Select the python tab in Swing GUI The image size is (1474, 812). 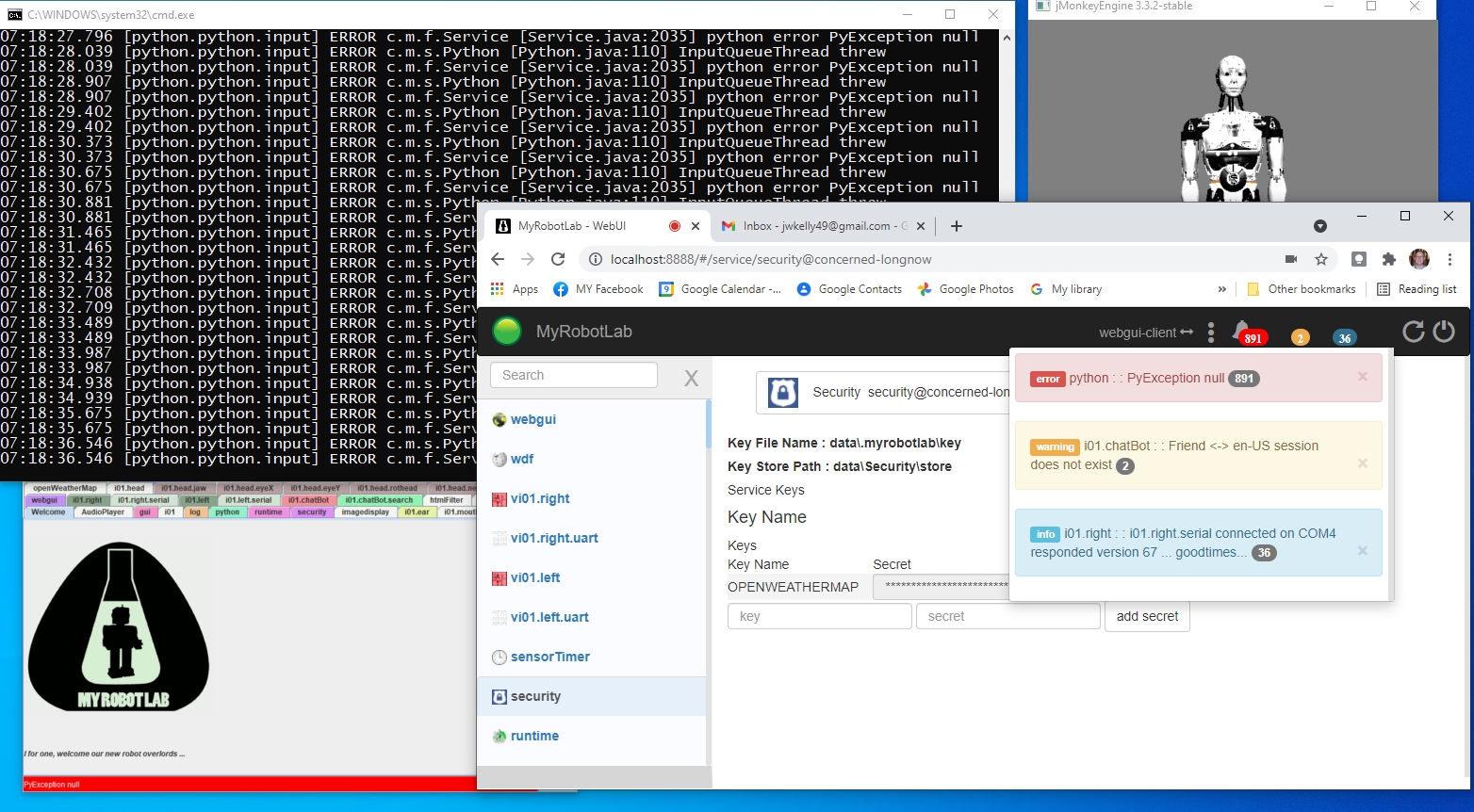click(x=227, y=512)
